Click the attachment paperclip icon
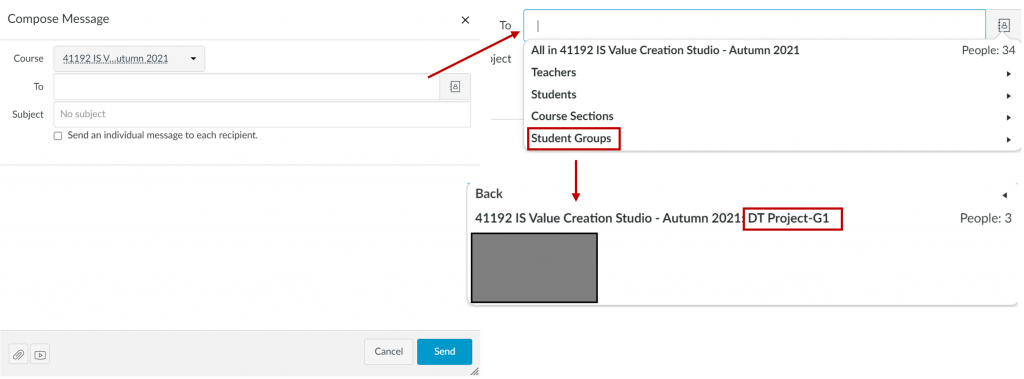The width and height of the screenshot is (1024, 379). tap(19, 355)
